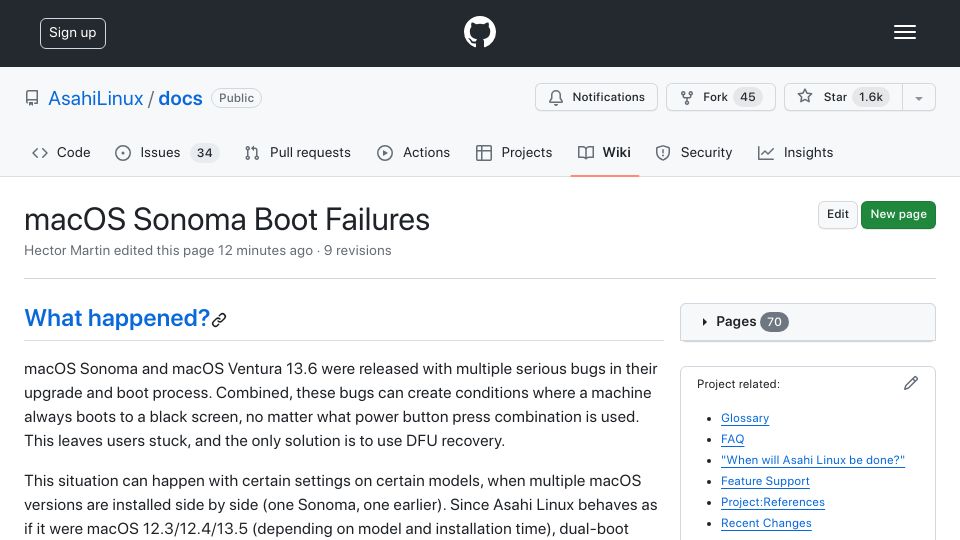Image resolution: width=960 pixels, height=540 pixels.
Task: Open the Projects tab
Action: tap(514, 152)
